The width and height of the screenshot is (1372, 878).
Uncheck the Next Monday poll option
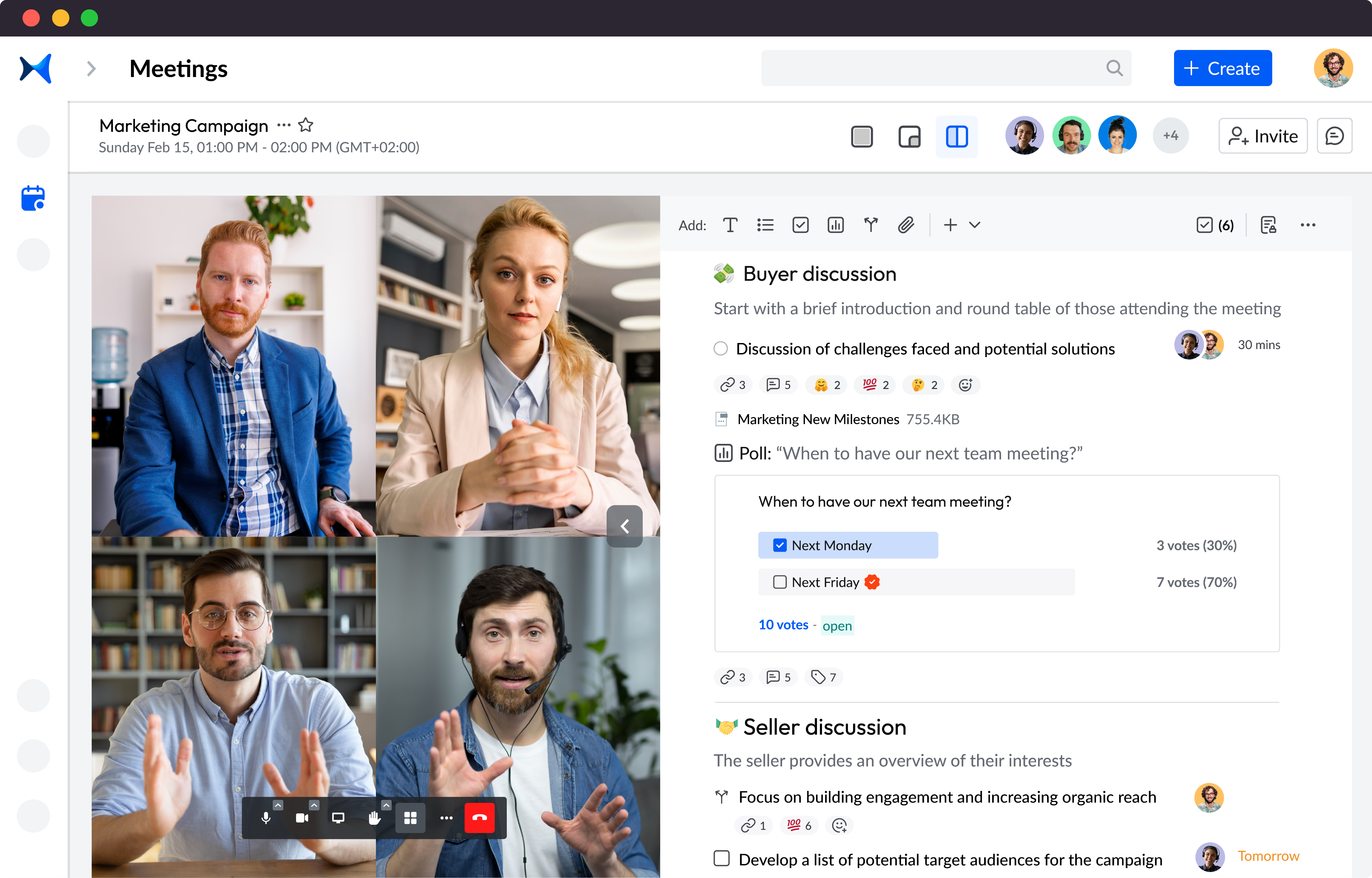(x=779, y=546)
